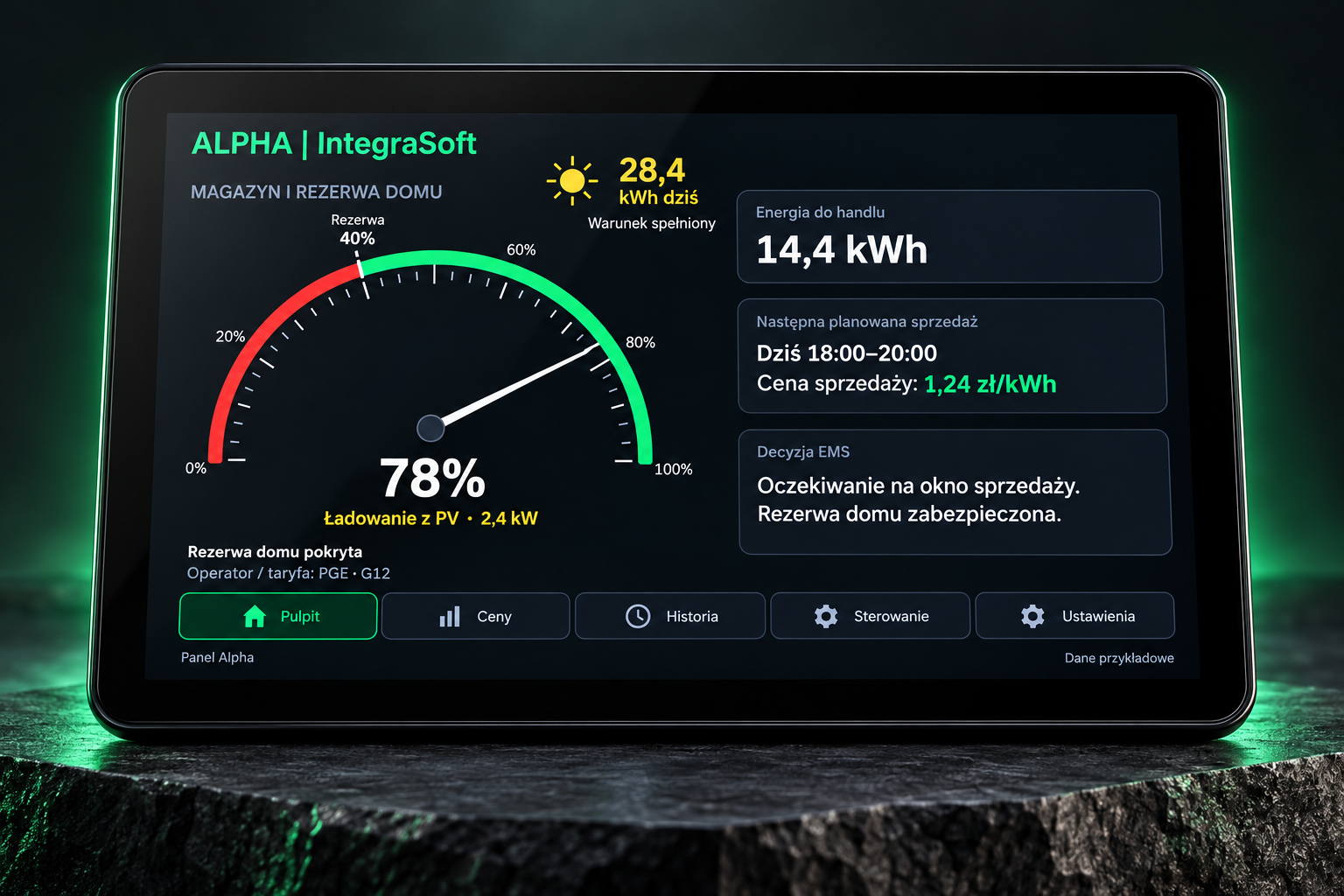1344x896 pixels.
Task: Click the clock icon next to Historia
Action: [638, 616]
